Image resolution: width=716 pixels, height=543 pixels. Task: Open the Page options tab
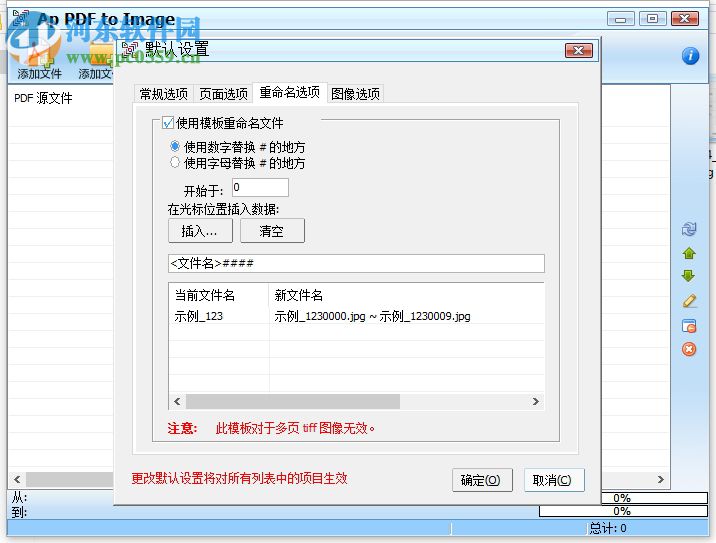pos(223,94)
